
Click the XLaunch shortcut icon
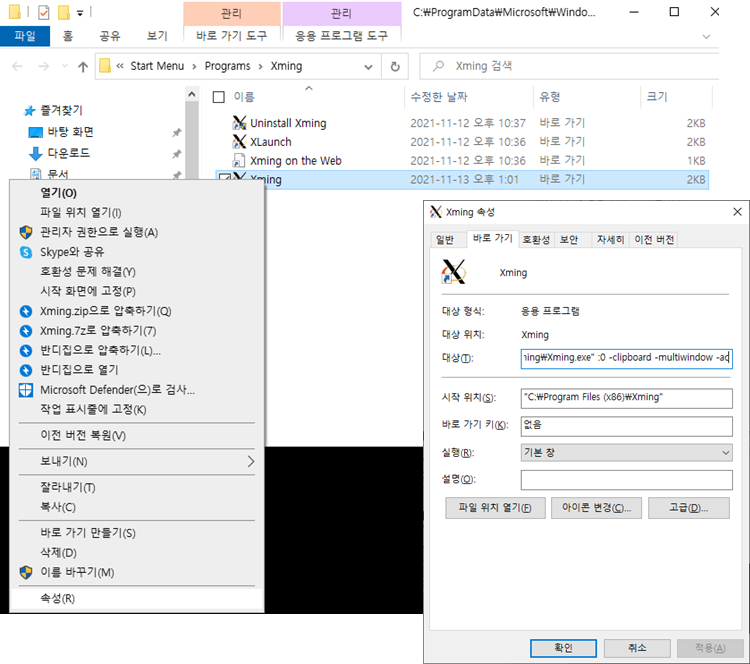tap(239, 142)
